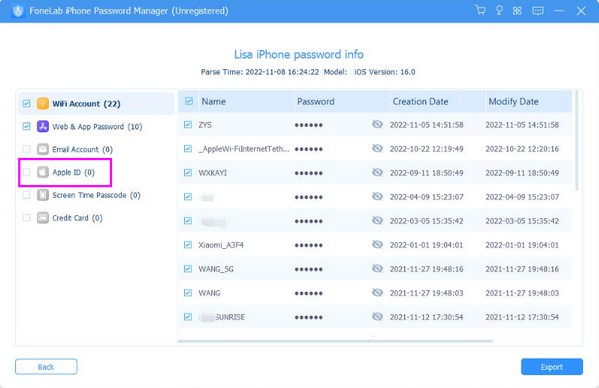Click the WANG_5G network name

[216, 269]
